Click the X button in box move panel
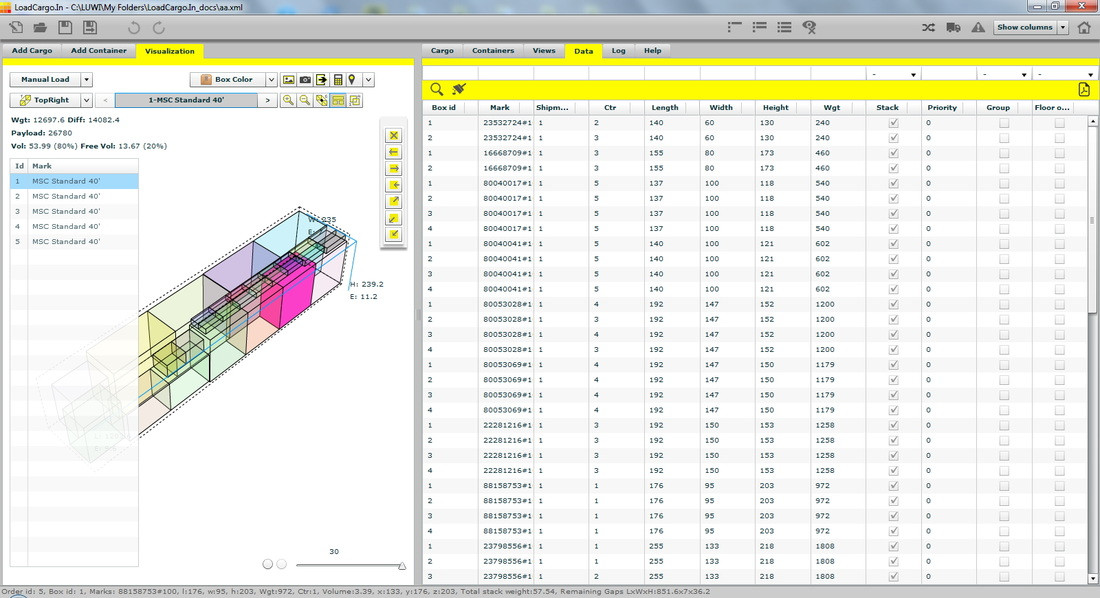The image size is (1100, 598). point(393,135)
